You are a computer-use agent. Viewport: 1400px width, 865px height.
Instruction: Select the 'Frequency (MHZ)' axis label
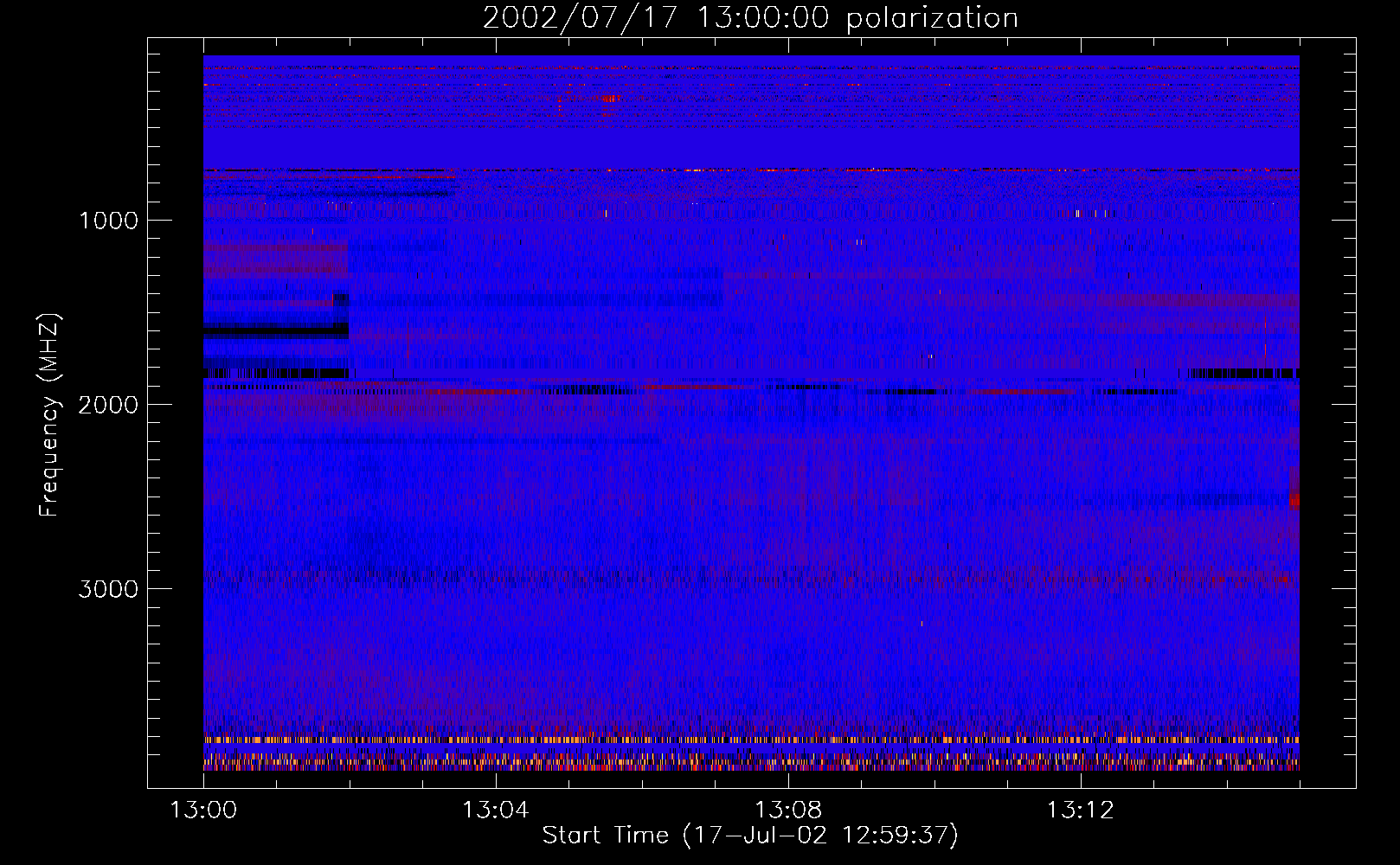tap(49, 415)
